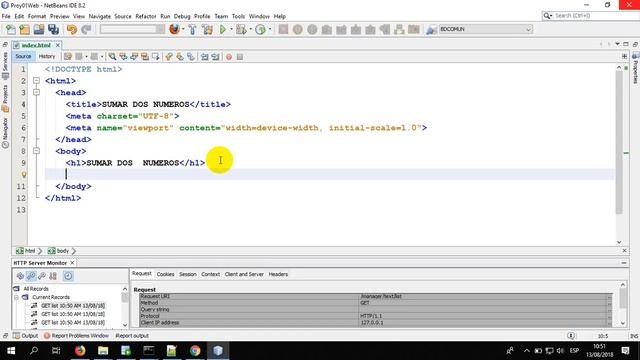Screen dimensions: 640x360
Task: Toggle descending sort icon in HTTP Monitor
Action: coord(31,276)
